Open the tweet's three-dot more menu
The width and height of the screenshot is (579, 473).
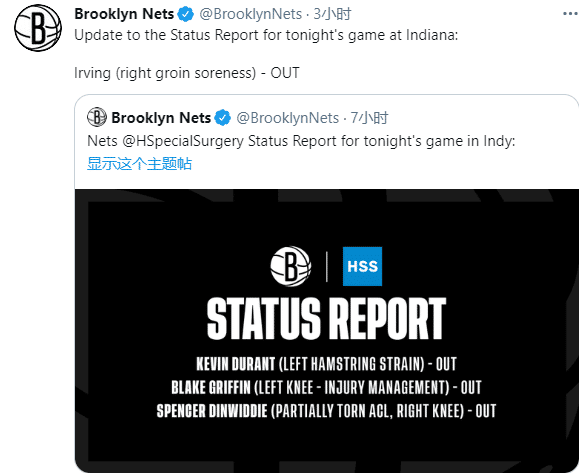pos(571,14)
